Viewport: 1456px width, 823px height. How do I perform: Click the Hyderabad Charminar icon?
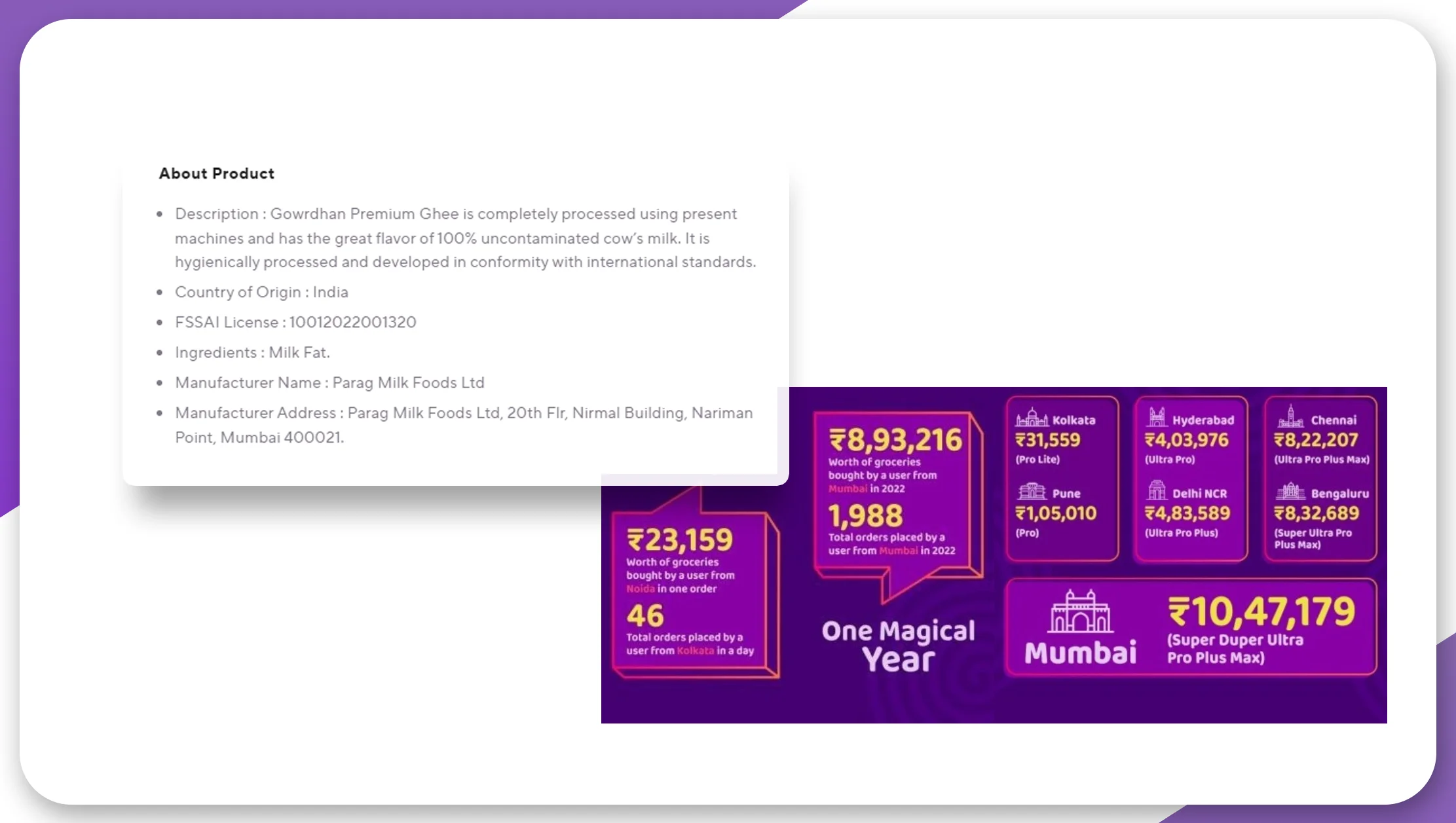click(1157, 417)
